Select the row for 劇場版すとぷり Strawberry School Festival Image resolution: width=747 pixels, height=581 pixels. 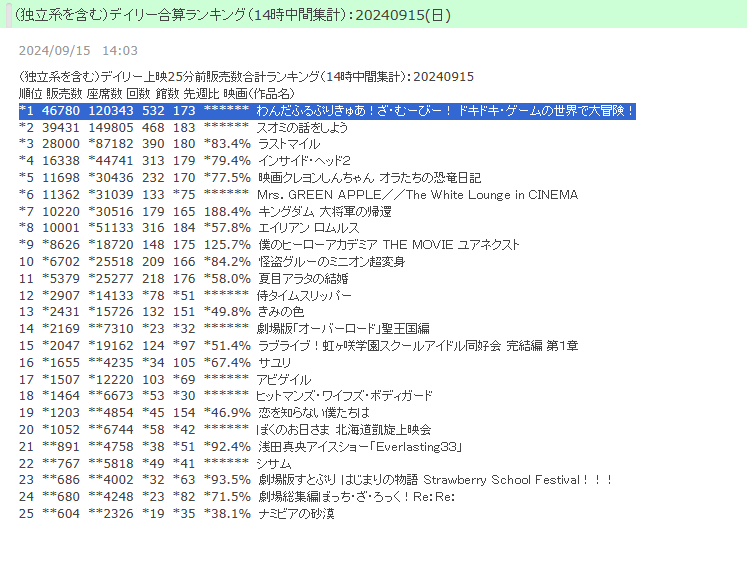(316, 480)
